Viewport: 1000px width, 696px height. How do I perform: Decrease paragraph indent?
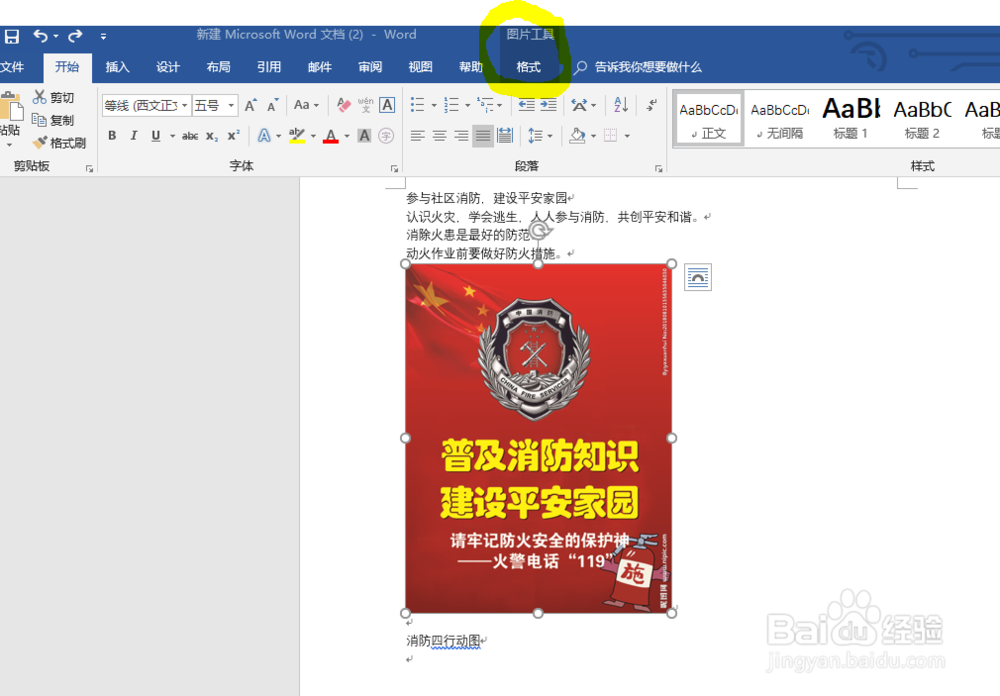coord(527,105)
